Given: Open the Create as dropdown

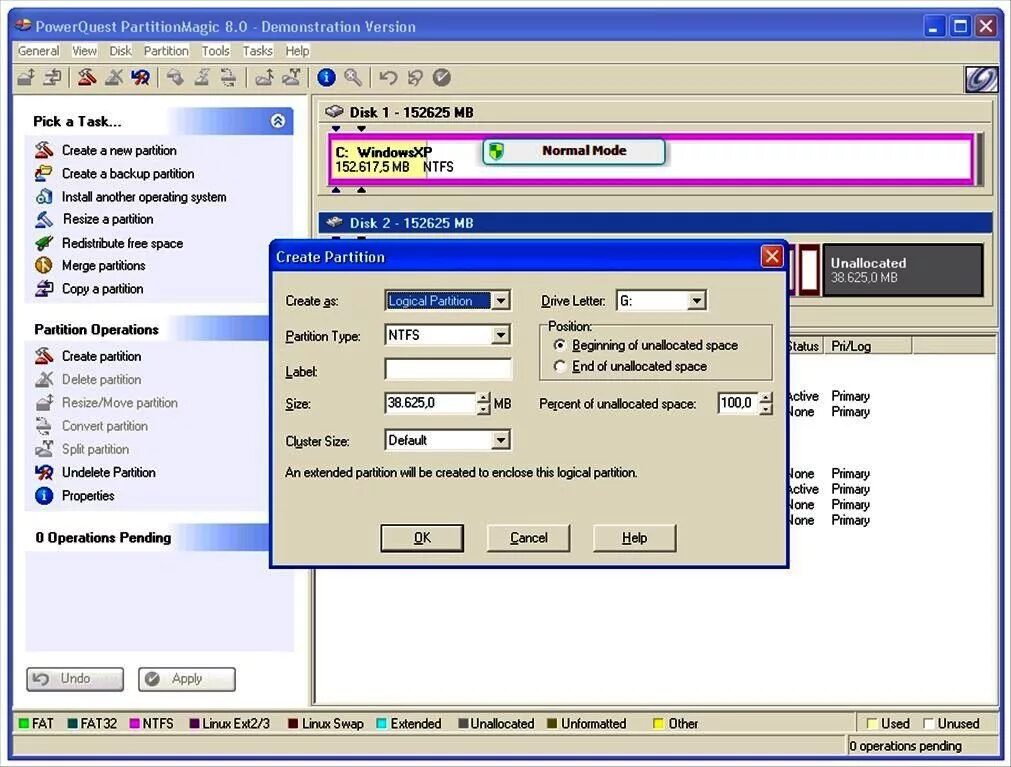Looking at the screenshot, I should pos(500,300).
